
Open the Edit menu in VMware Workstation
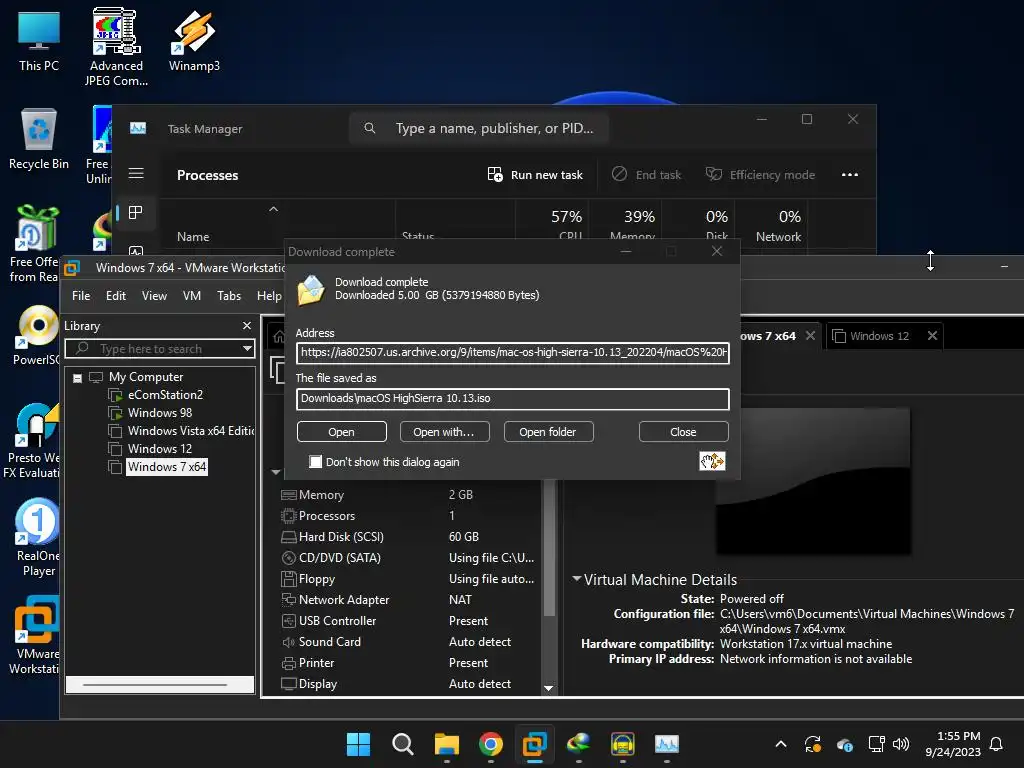pyautogui.click(x=116, y=296)
